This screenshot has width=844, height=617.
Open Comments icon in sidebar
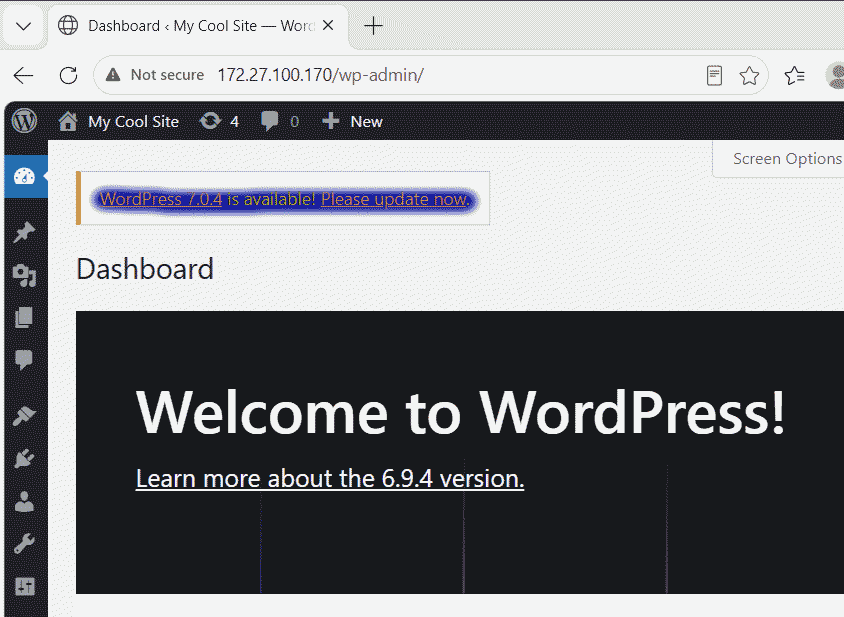pos(24,360)
